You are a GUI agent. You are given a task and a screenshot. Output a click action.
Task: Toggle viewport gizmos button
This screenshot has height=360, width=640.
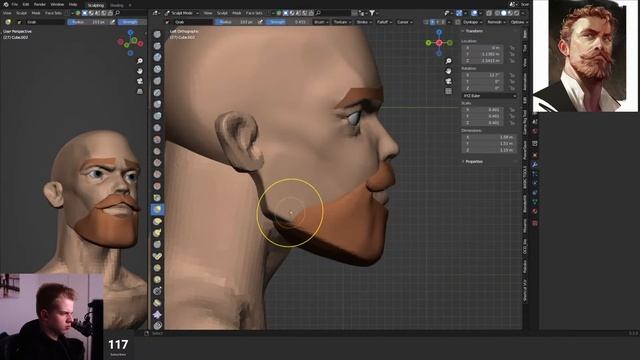point(459,13)
